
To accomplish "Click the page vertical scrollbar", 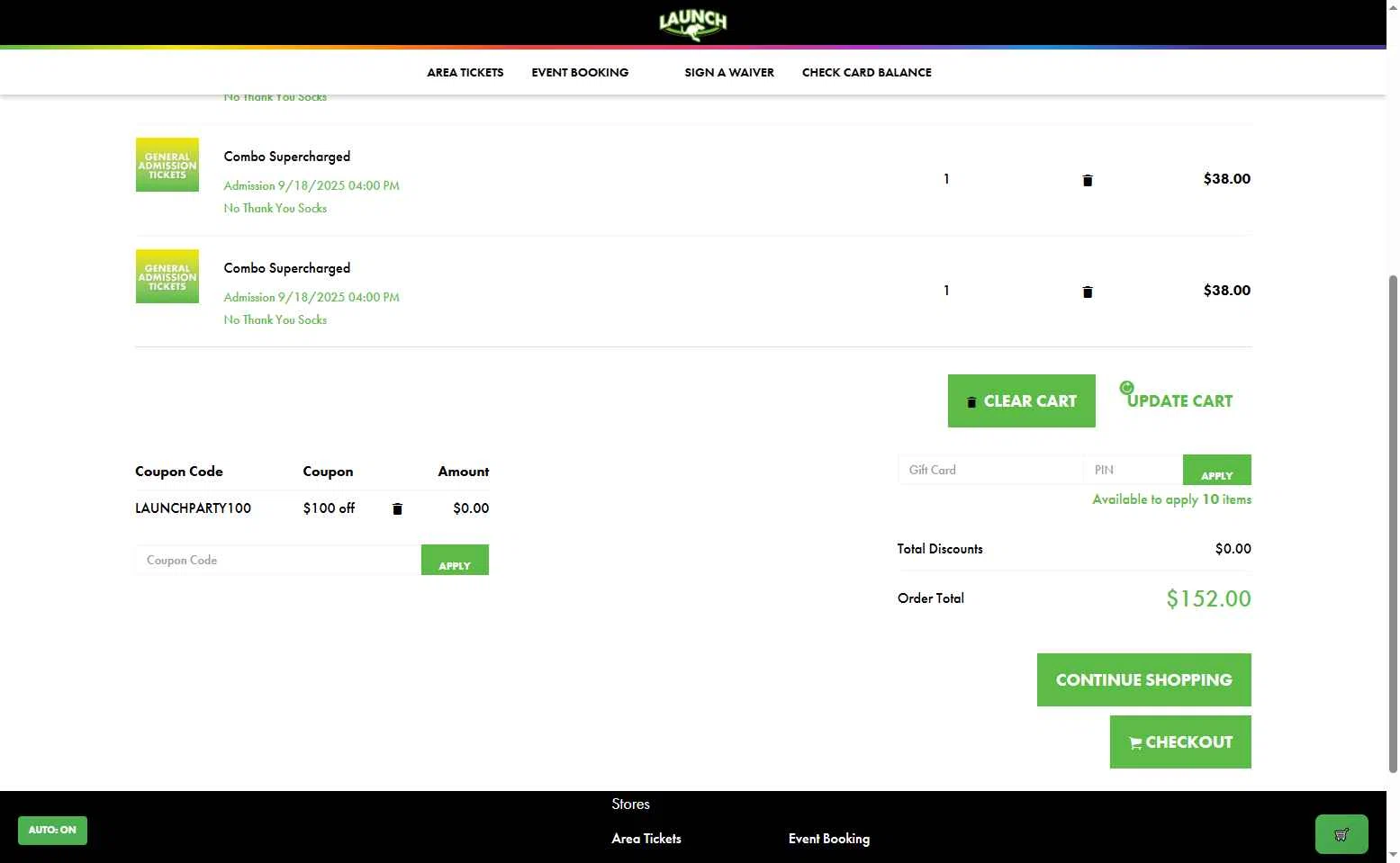I will (x=1393, y=522).
